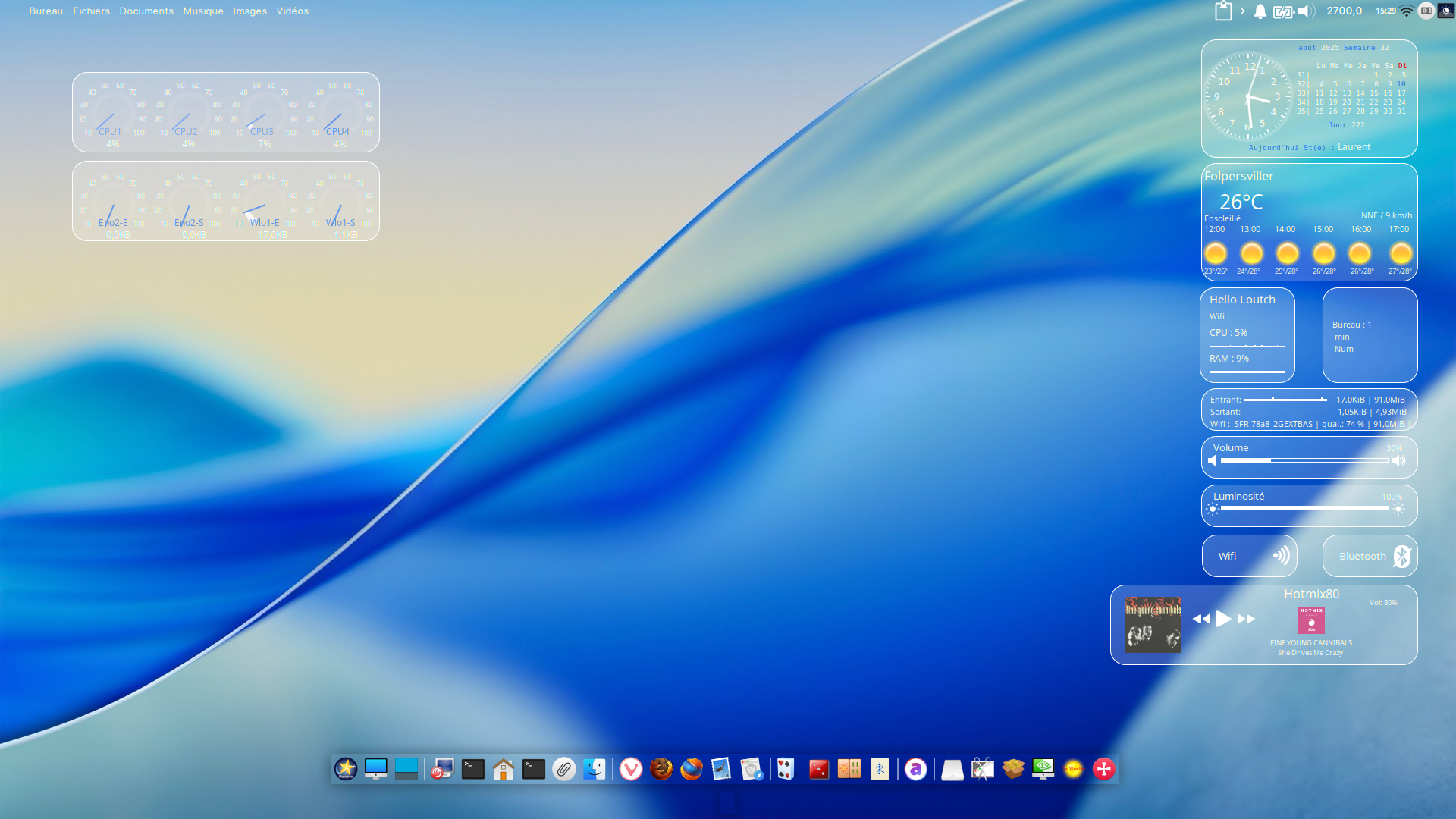Viewport: 1456px width, 819px height.
Task: Open the yellow sun weather icon in dock
Action: coord(1074,769)
